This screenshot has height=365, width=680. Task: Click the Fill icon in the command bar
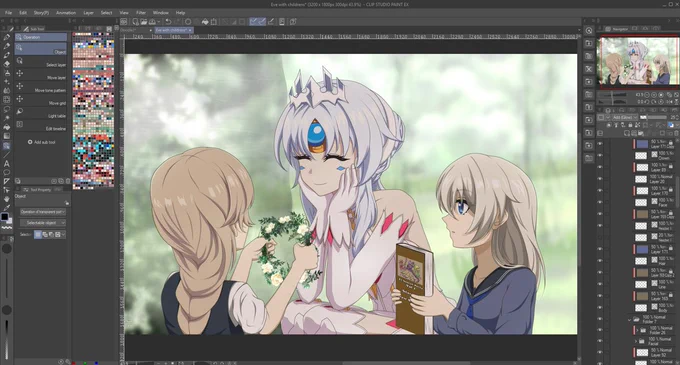click(x=205, y=22)
